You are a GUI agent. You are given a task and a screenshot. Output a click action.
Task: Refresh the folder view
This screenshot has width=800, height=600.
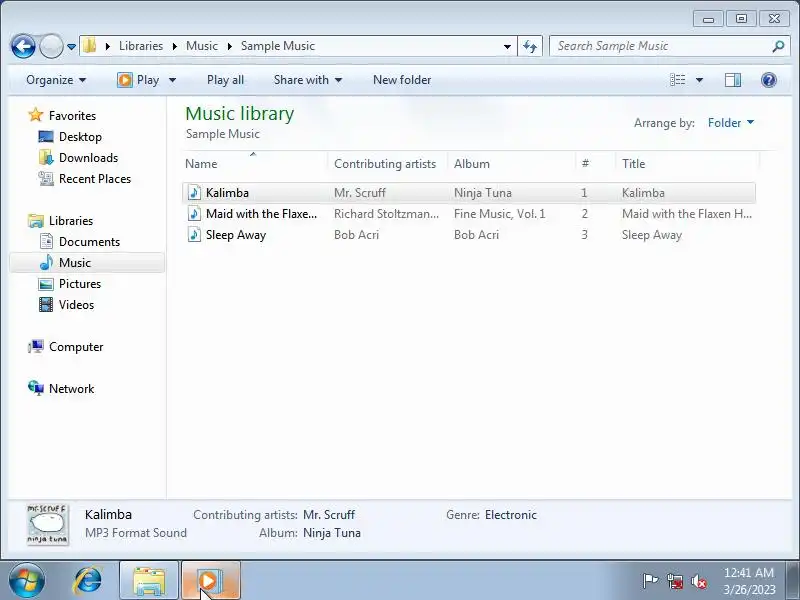530,46
